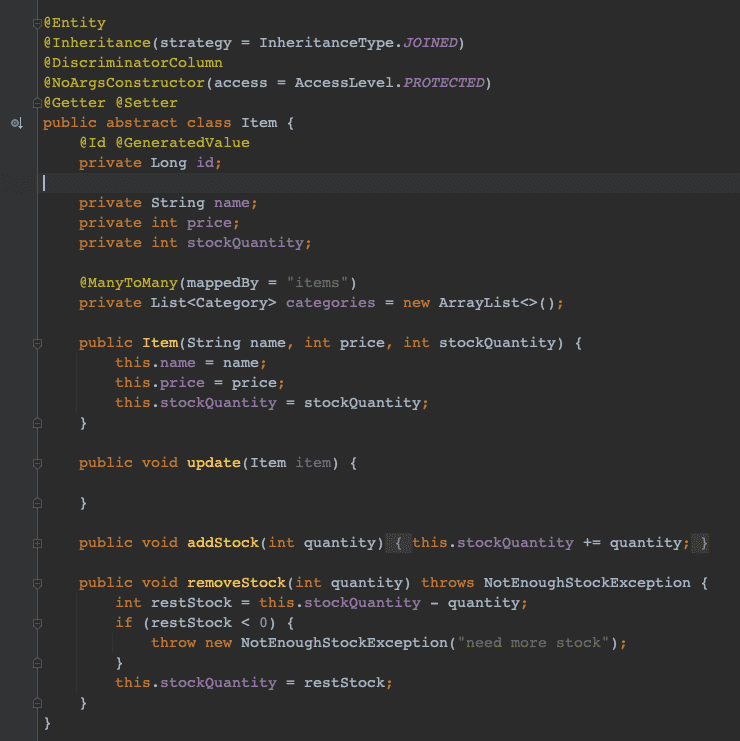Screen dimensions: 740x741
Task: Click the "items" string literal
Action: [317, 283]
